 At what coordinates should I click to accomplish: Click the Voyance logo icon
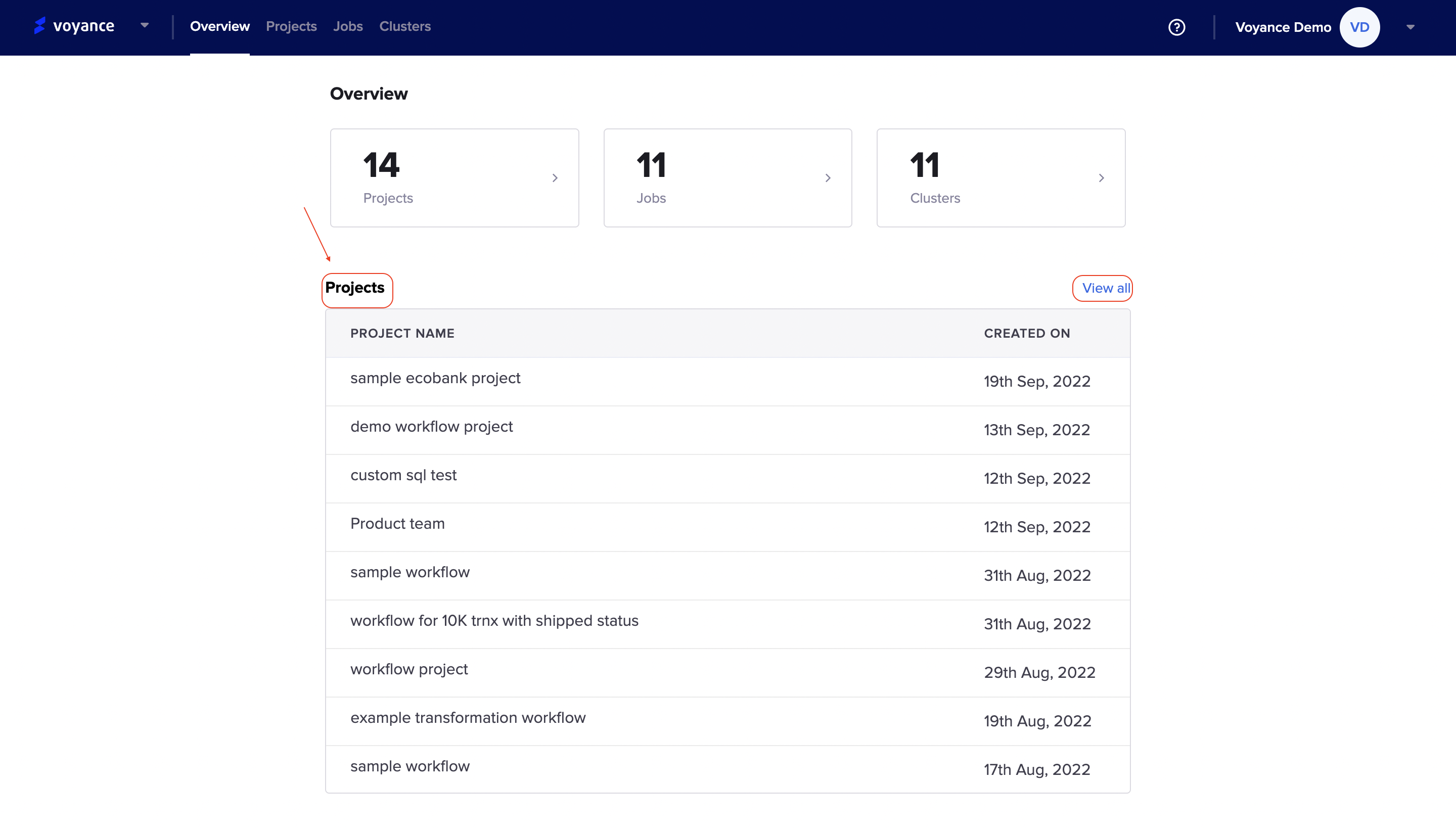[x=39, y=26]
